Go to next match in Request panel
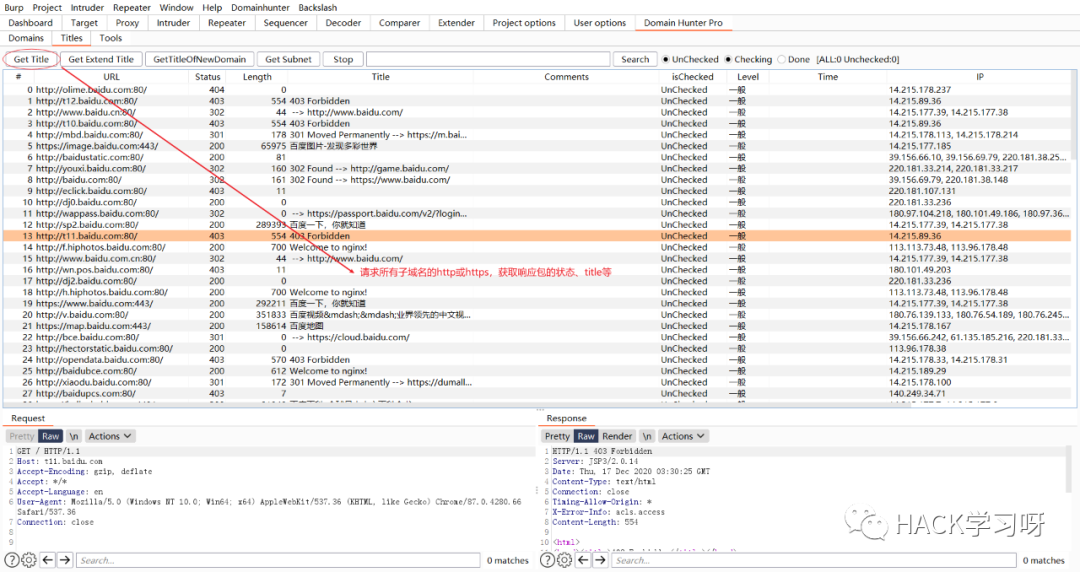 [65, 560]
